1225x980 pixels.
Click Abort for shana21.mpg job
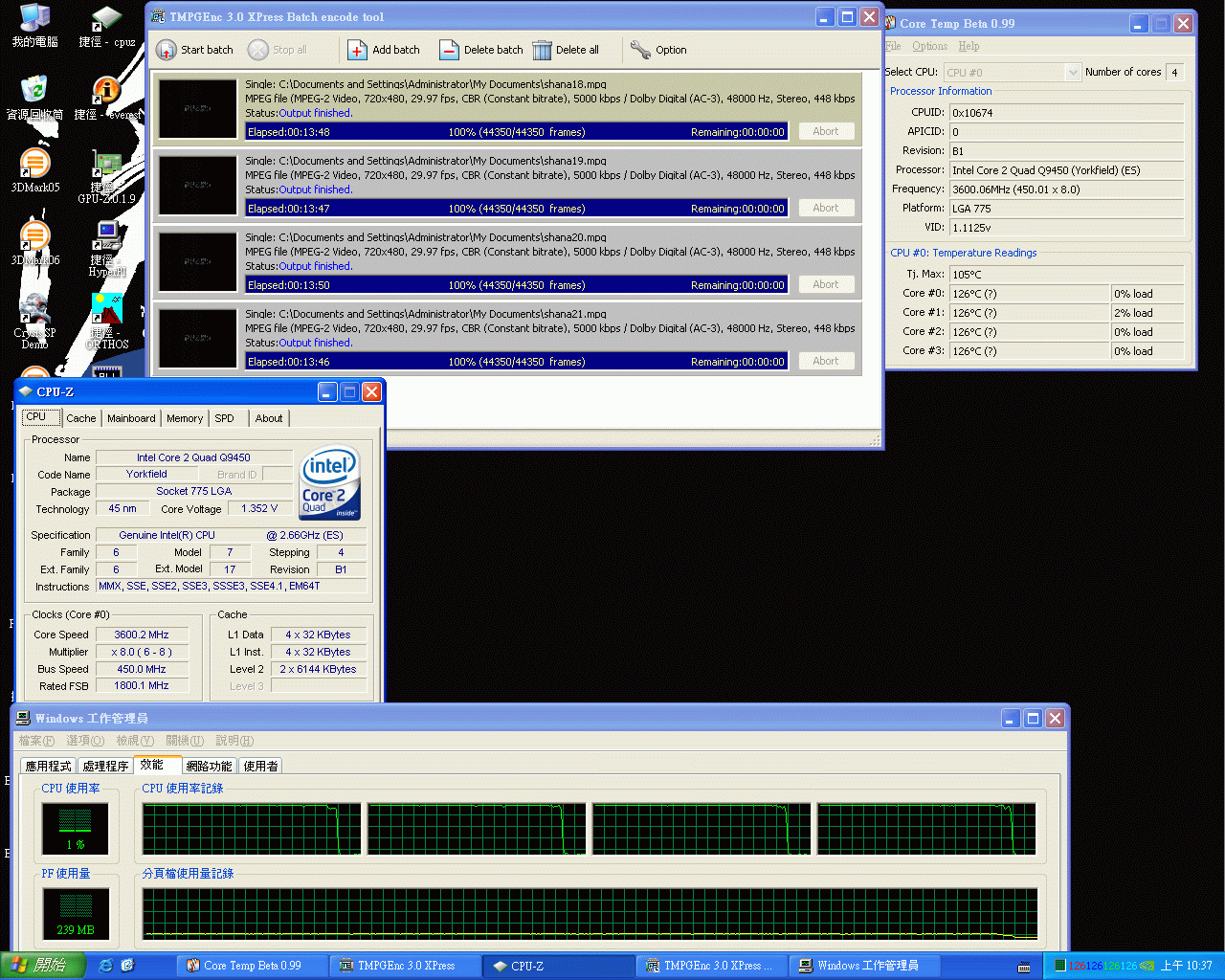point(826,361)
